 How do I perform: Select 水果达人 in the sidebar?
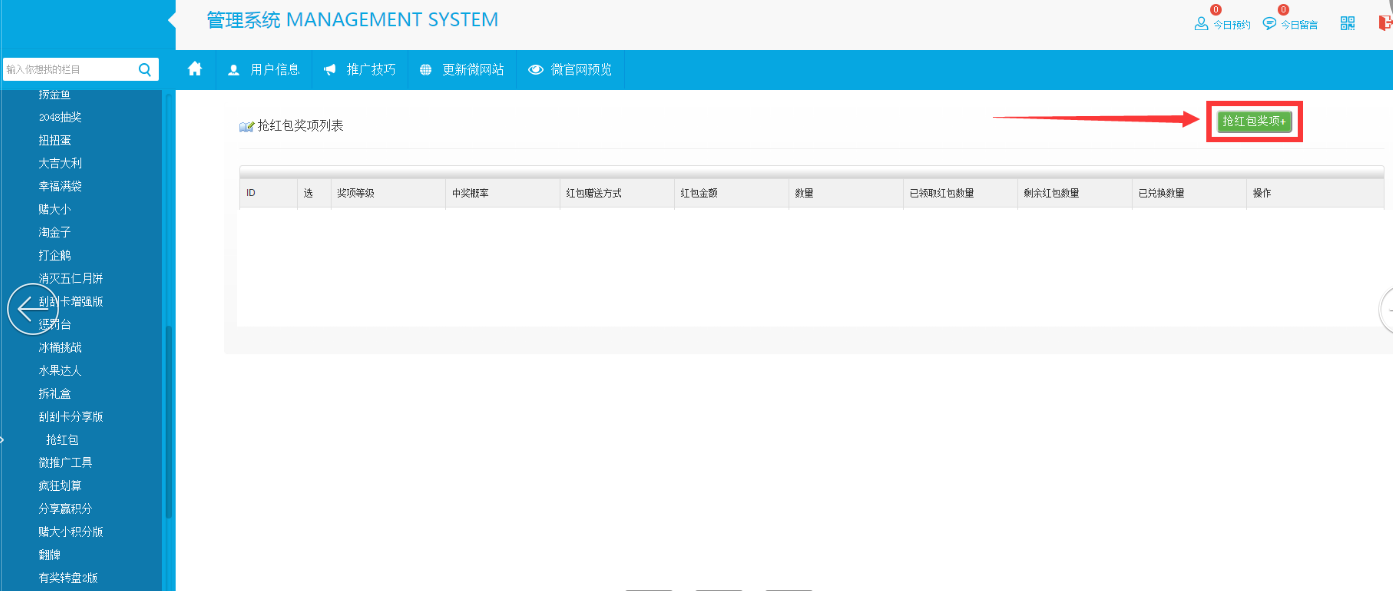click(x=60, y=371)
